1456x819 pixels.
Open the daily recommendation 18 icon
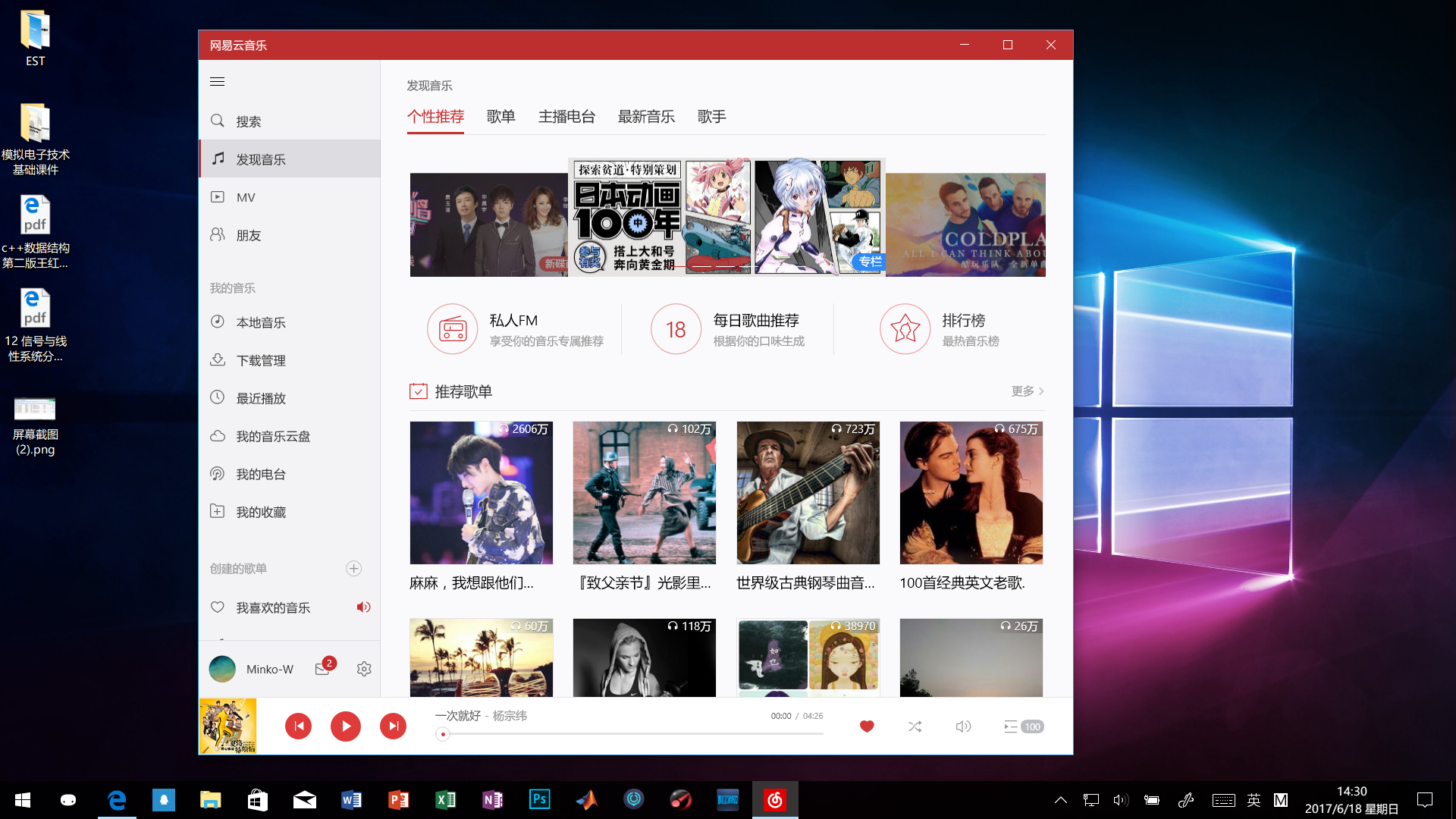676,329
